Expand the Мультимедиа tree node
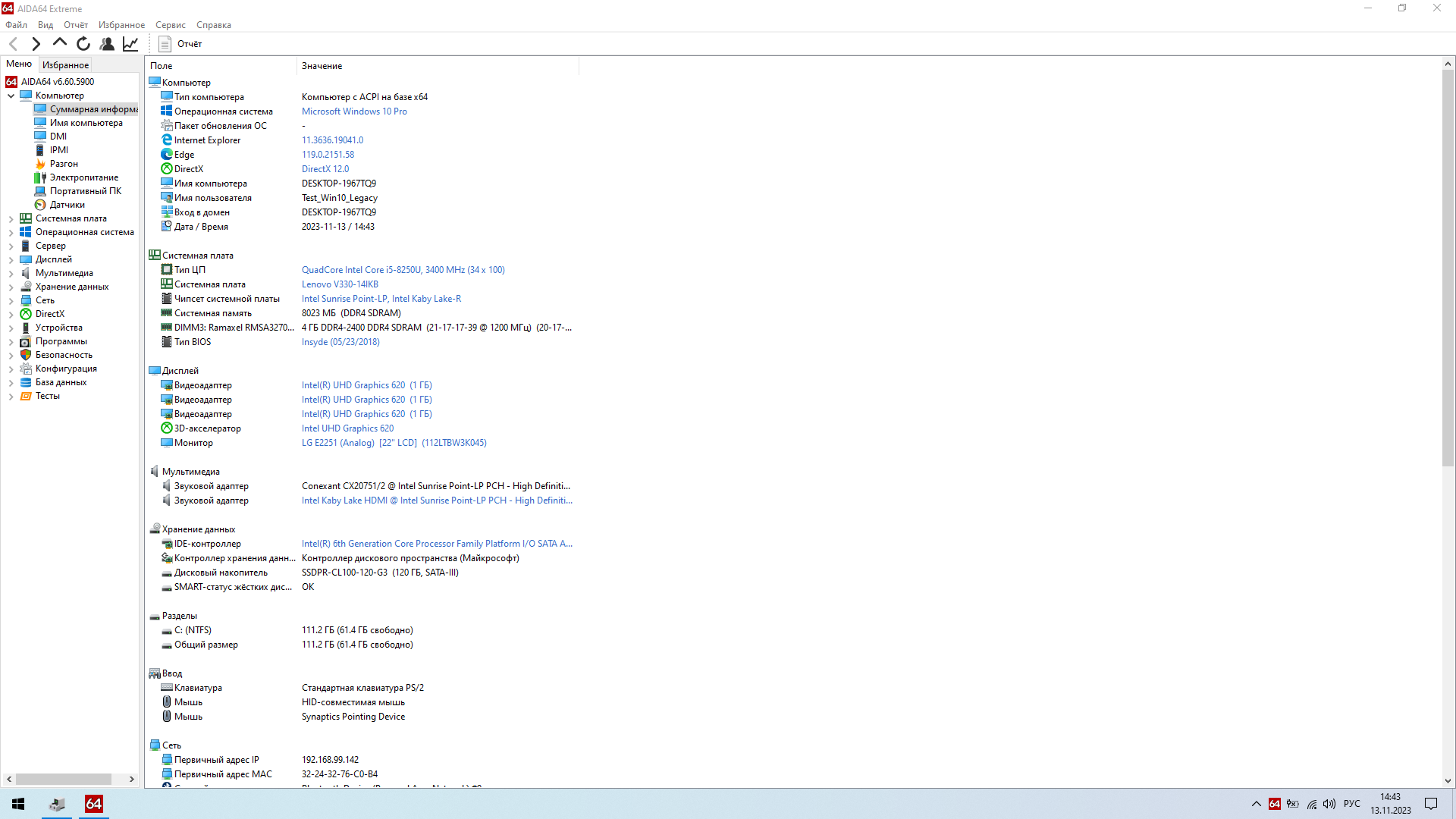The height and width of the screenshot is (819, 1456). point(11,273)
